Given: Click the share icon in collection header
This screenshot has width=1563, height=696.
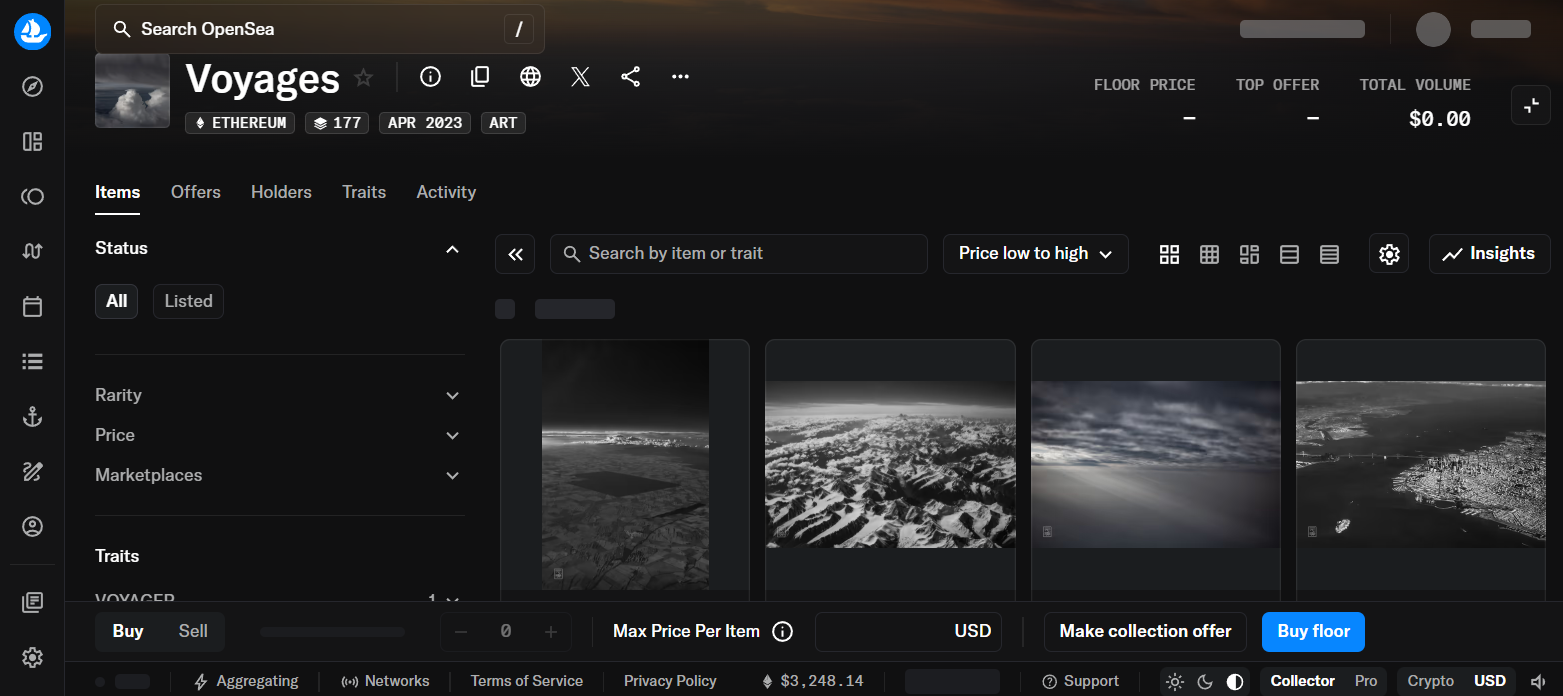Looking at the screenshot, I should [x=630, y=77].
